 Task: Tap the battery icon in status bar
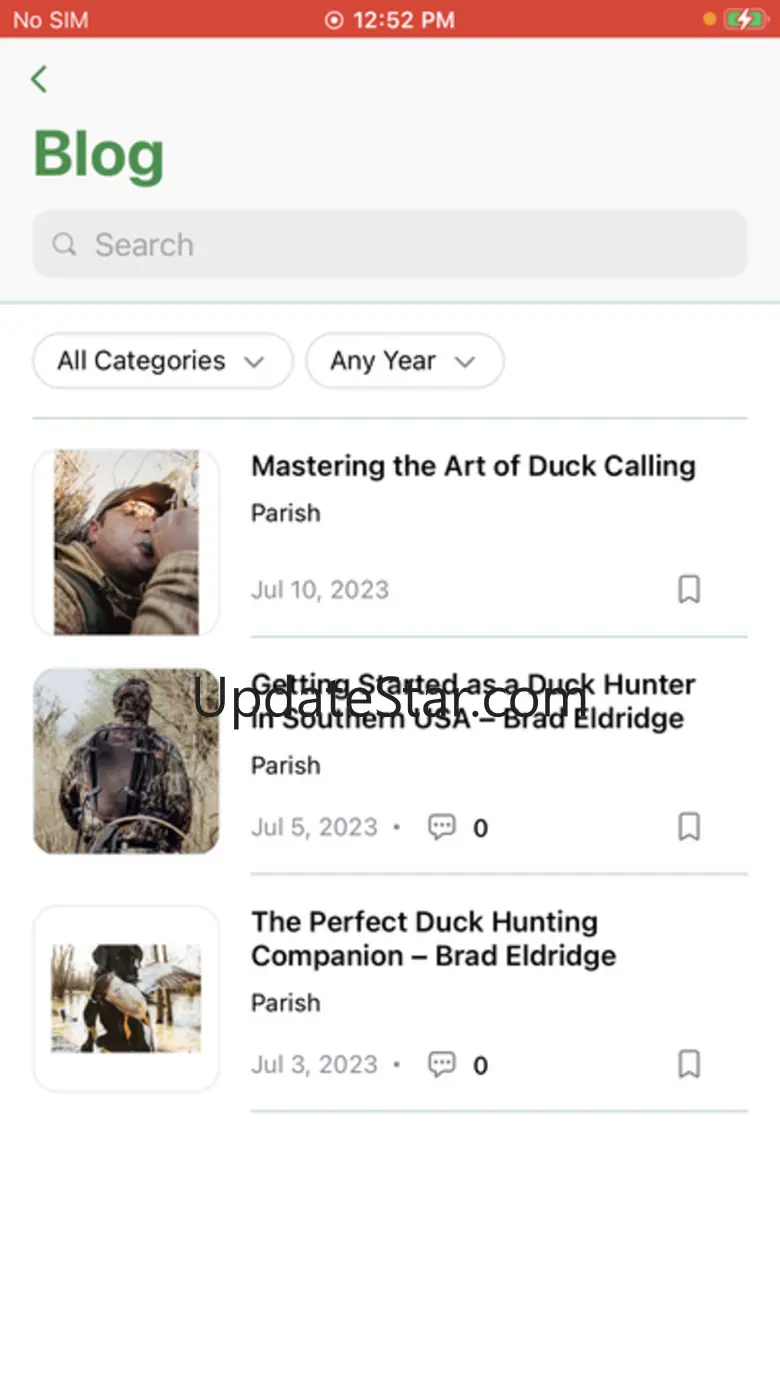click(x=744, y=19)
